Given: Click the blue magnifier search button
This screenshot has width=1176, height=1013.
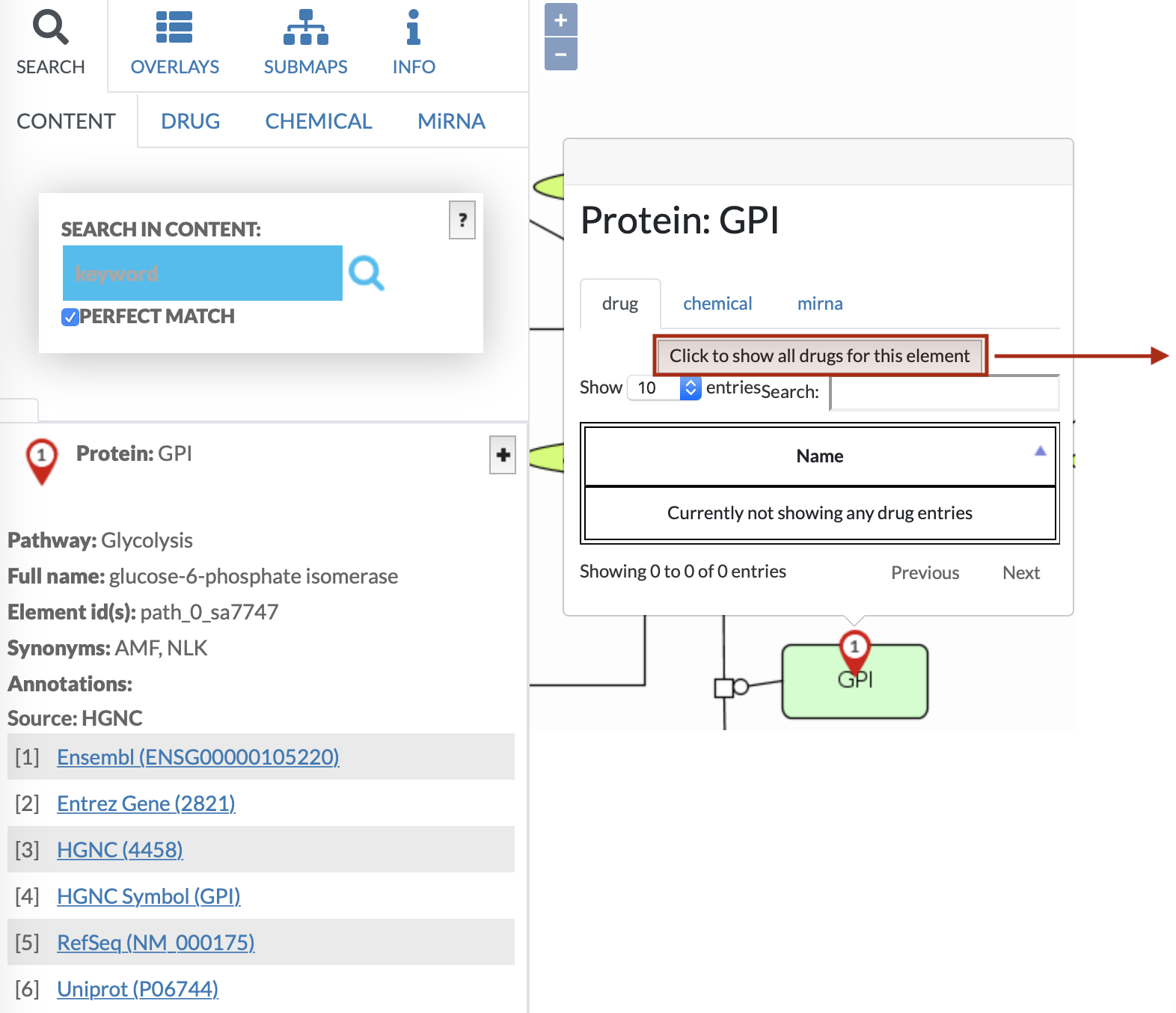Looking at the screenshot, I should point(366,274).
